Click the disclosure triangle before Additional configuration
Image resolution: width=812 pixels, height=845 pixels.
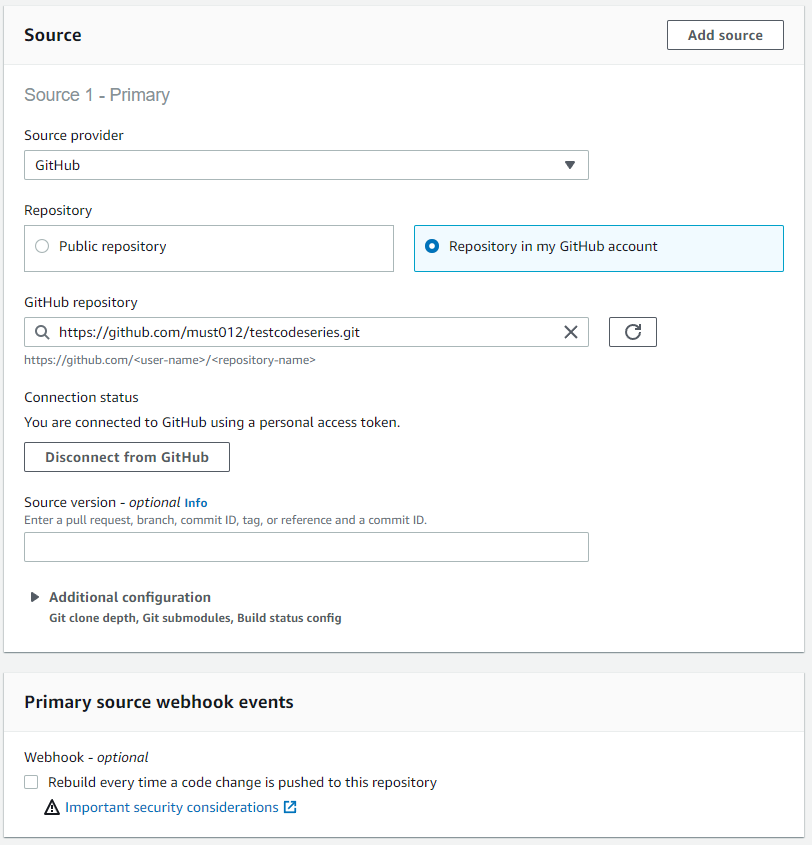point(35,597)
